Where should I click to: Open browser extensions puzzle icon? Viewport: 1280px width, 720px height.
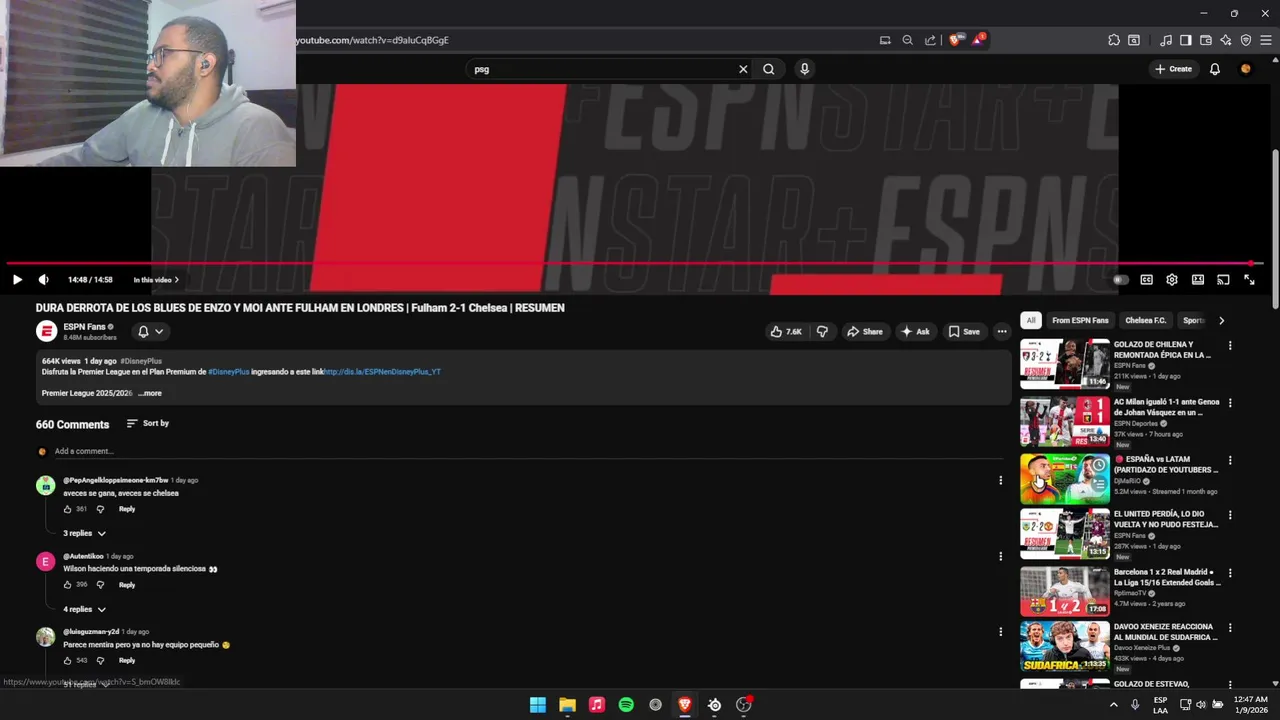point(1114,40)
